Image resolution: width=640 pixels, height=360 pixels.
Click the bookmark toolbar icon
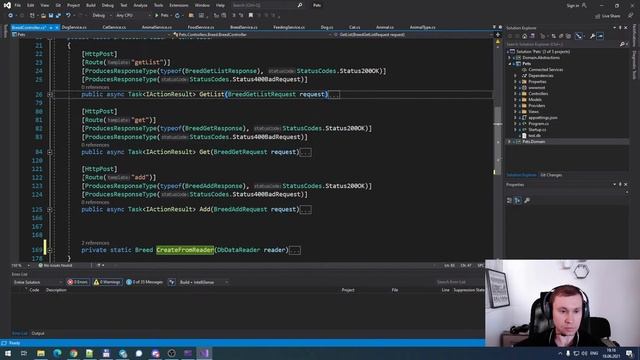(x=251, y=16)
